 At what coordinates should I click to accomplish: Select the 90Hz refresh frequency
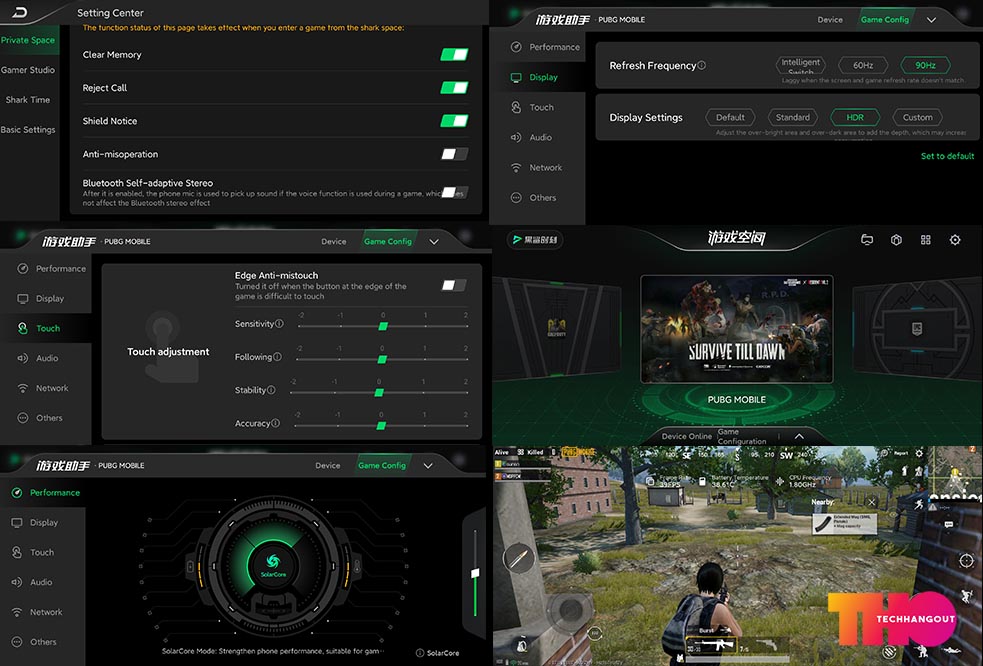pyautogui.click(x=925, y=65)
